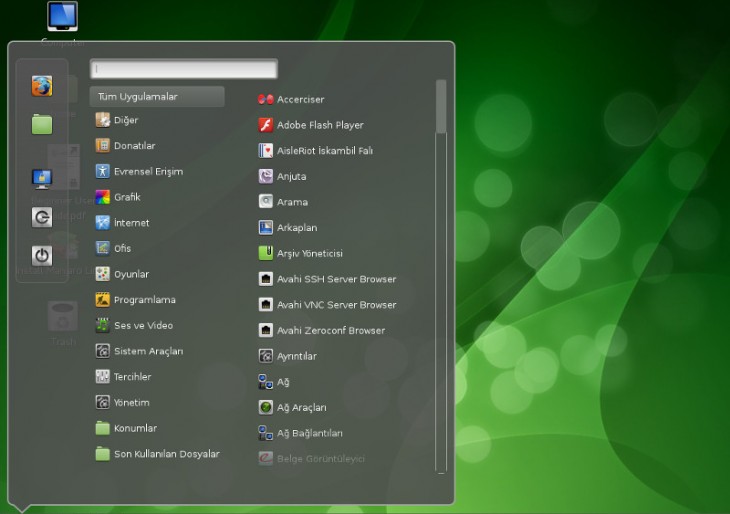The width and height of the screenshot is (730, 514).
Task: Focus the menu search text field
Action: (x=183, y=69)
